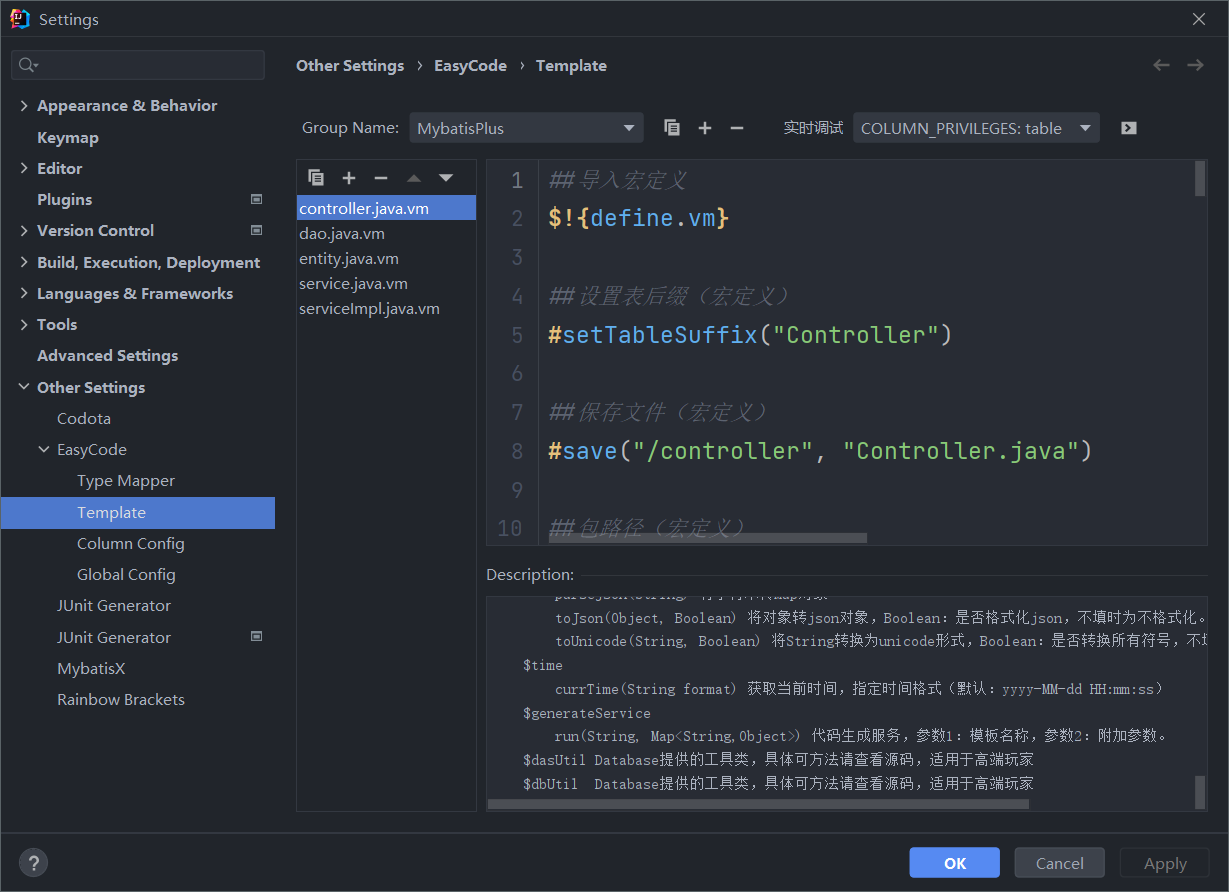Screen dimensions: 1229x892
Task: Click the OK button
Action: coord(954,863)
